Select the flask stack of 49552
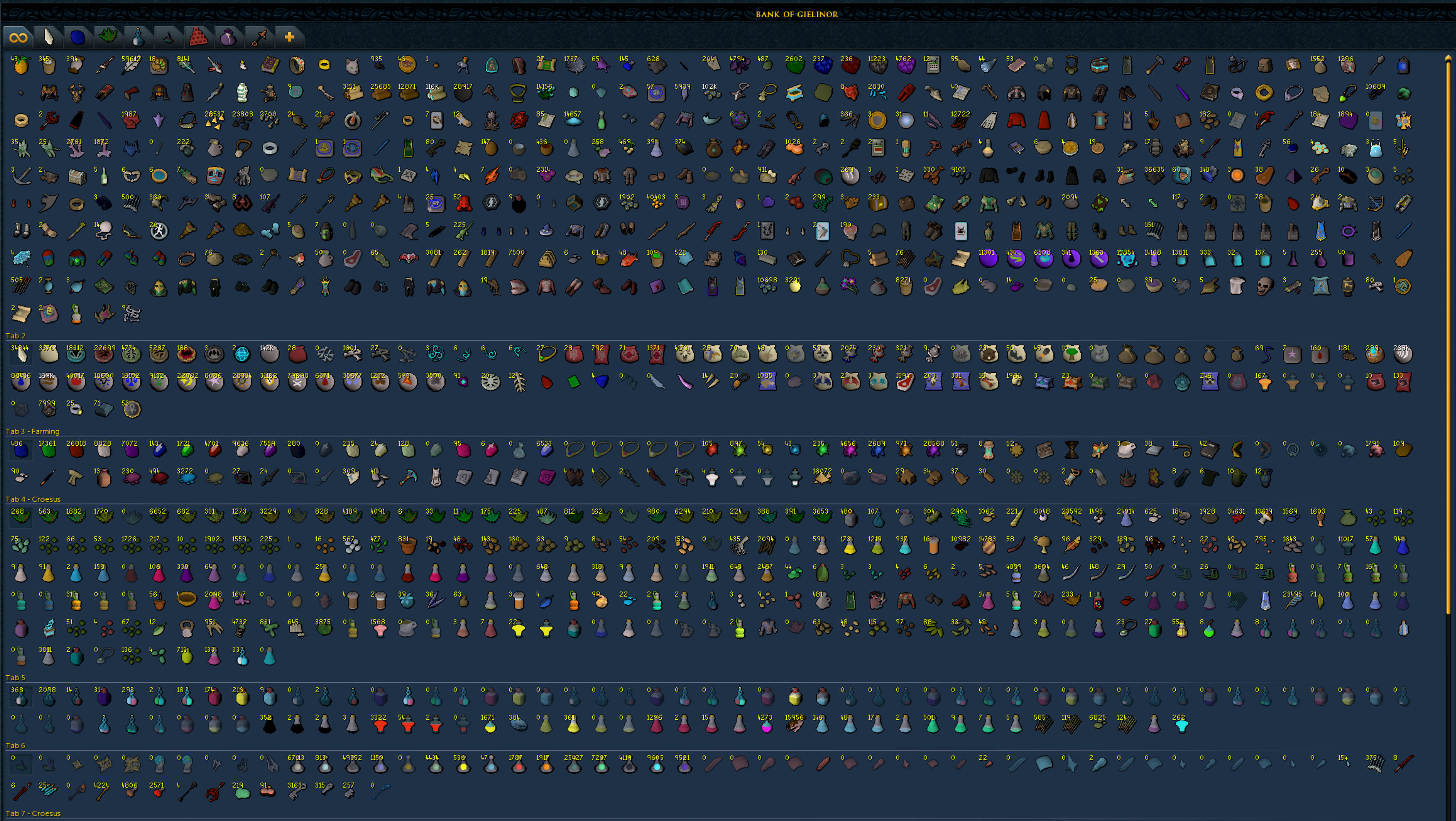 pyautogui.click(x=352, y=765)
